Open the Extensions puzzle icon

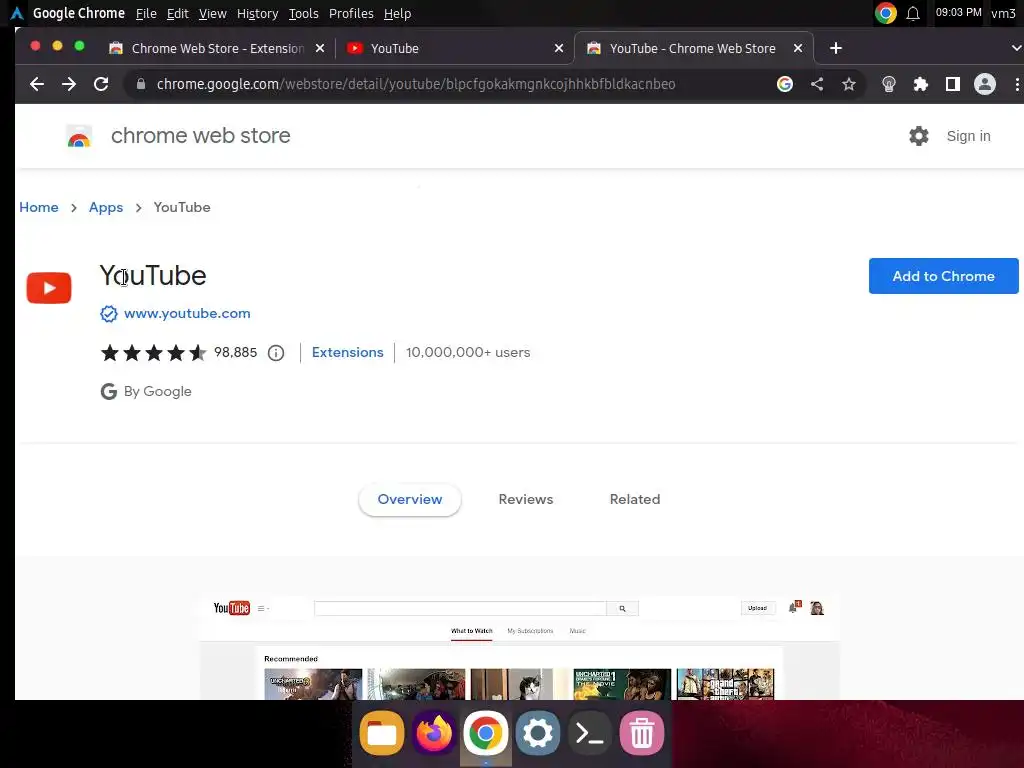921,84
